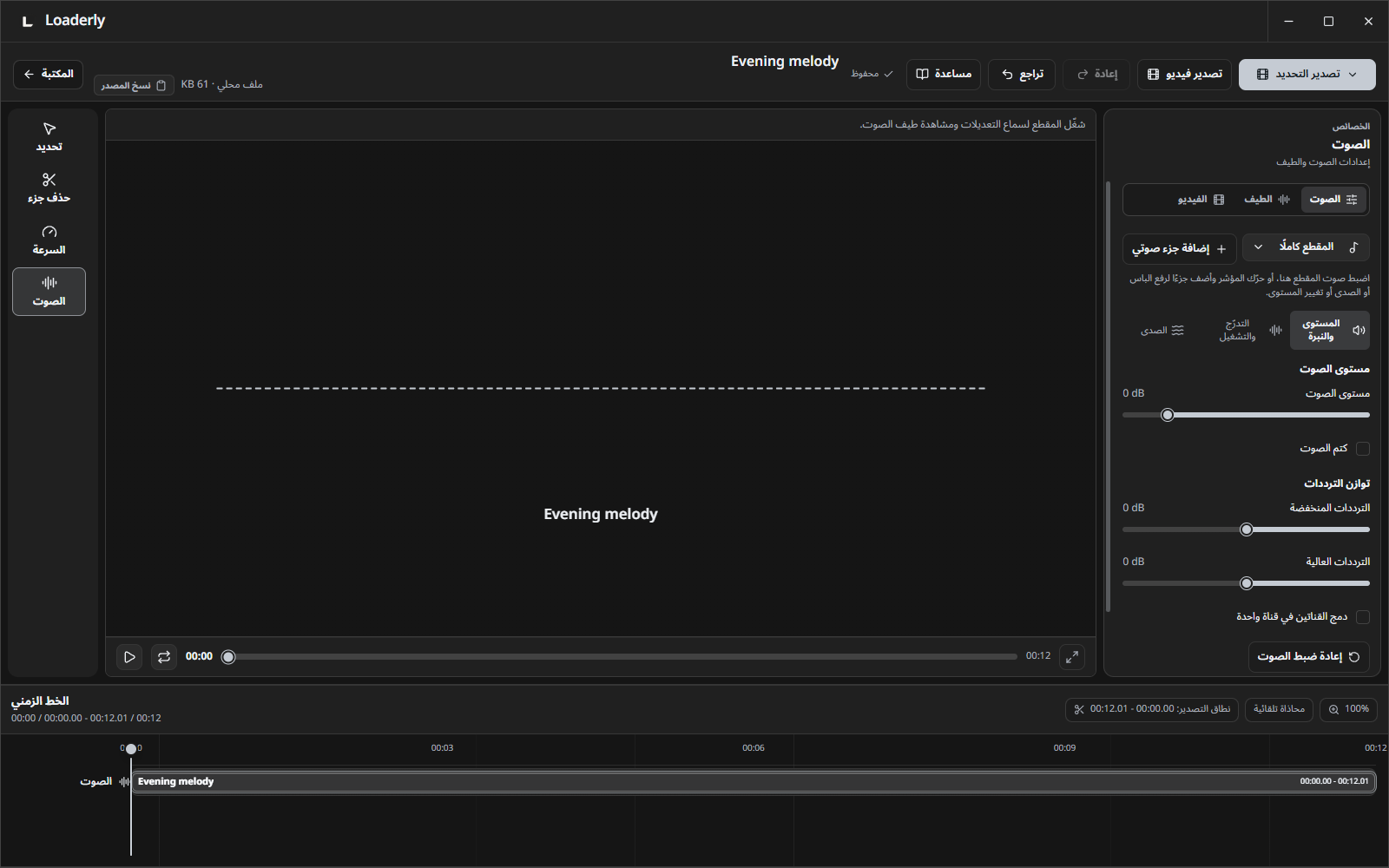Toggle محاذاة تلقائية auto snapping

point(1279,709)
